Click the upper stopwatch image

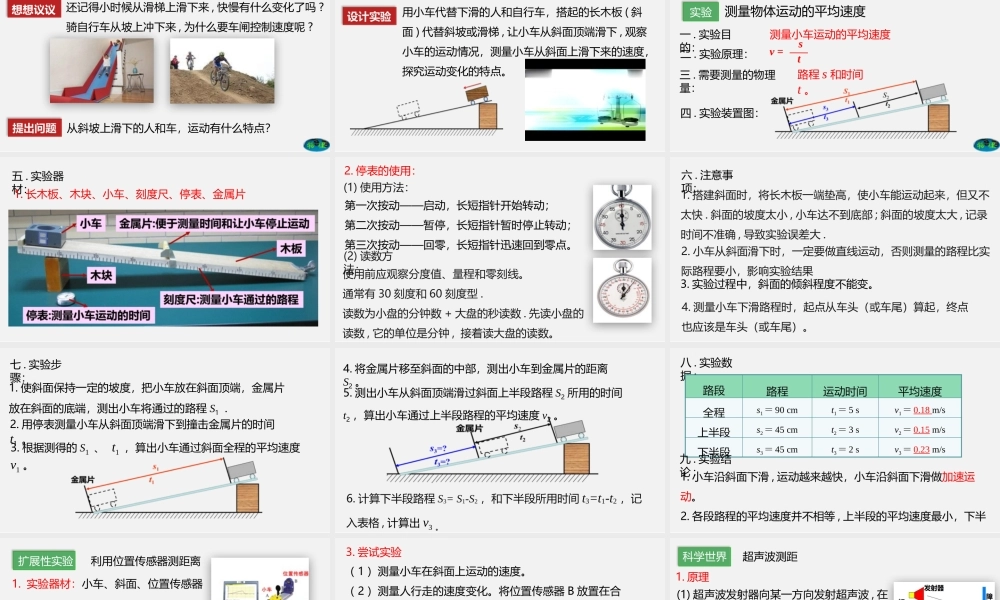(x=622, y=217)
